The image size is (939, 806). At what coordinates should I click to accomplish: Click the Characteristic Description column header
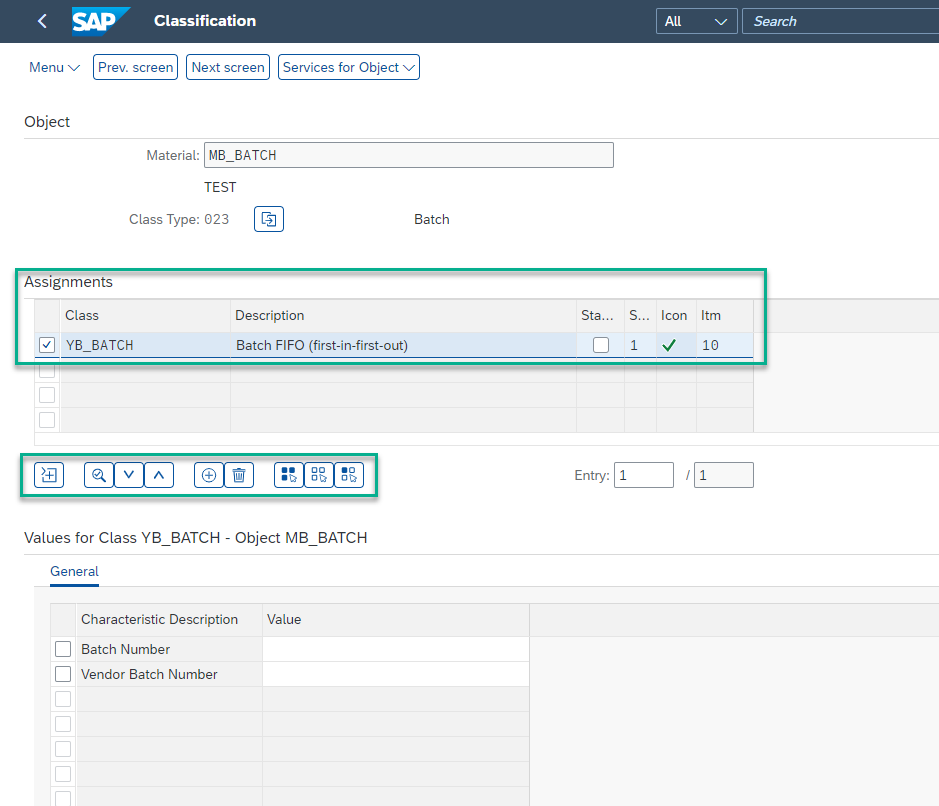coord(169,620)
